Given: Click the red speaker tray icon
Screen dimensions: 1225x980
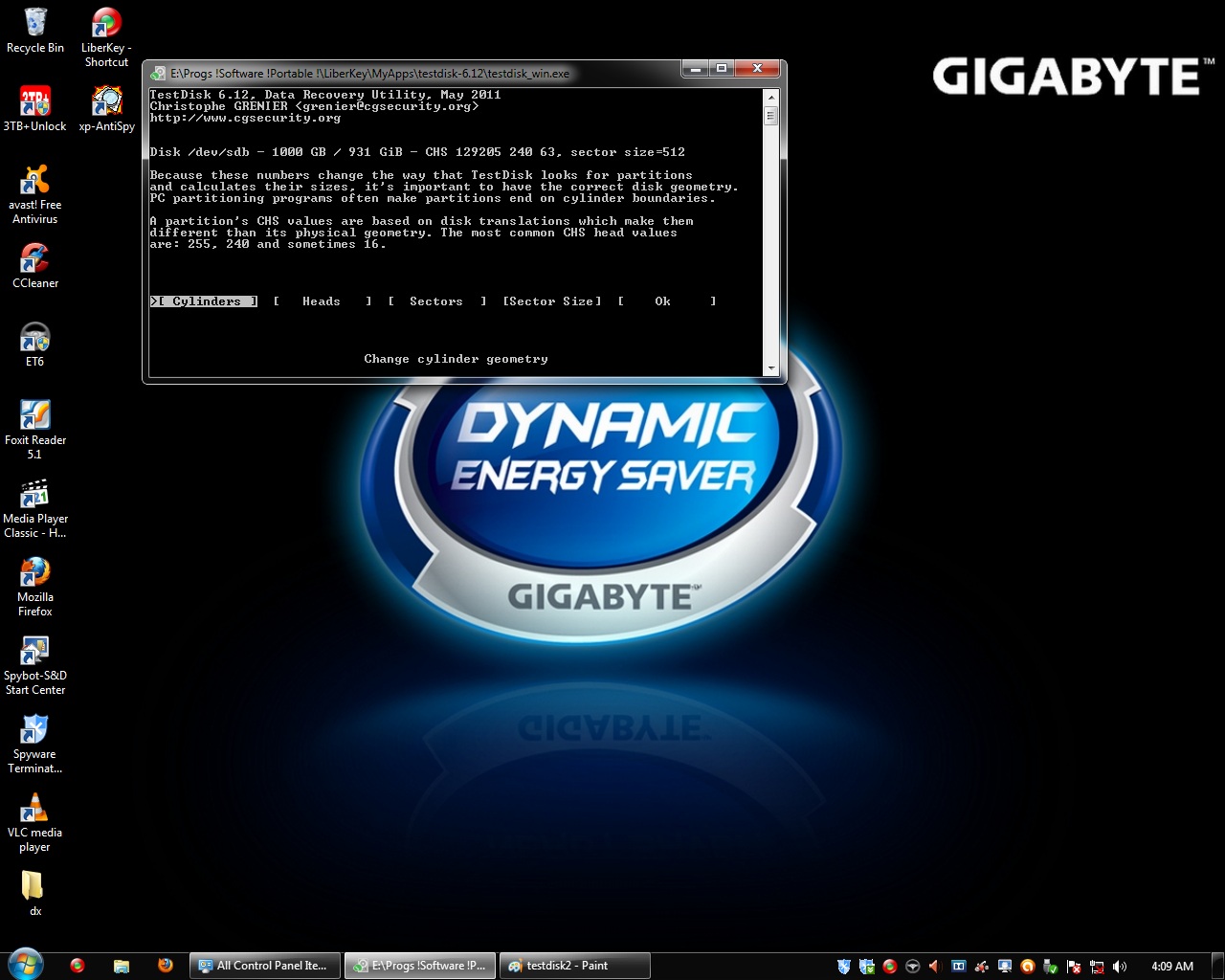Looking at the screenshot, I should pos(935,967).
